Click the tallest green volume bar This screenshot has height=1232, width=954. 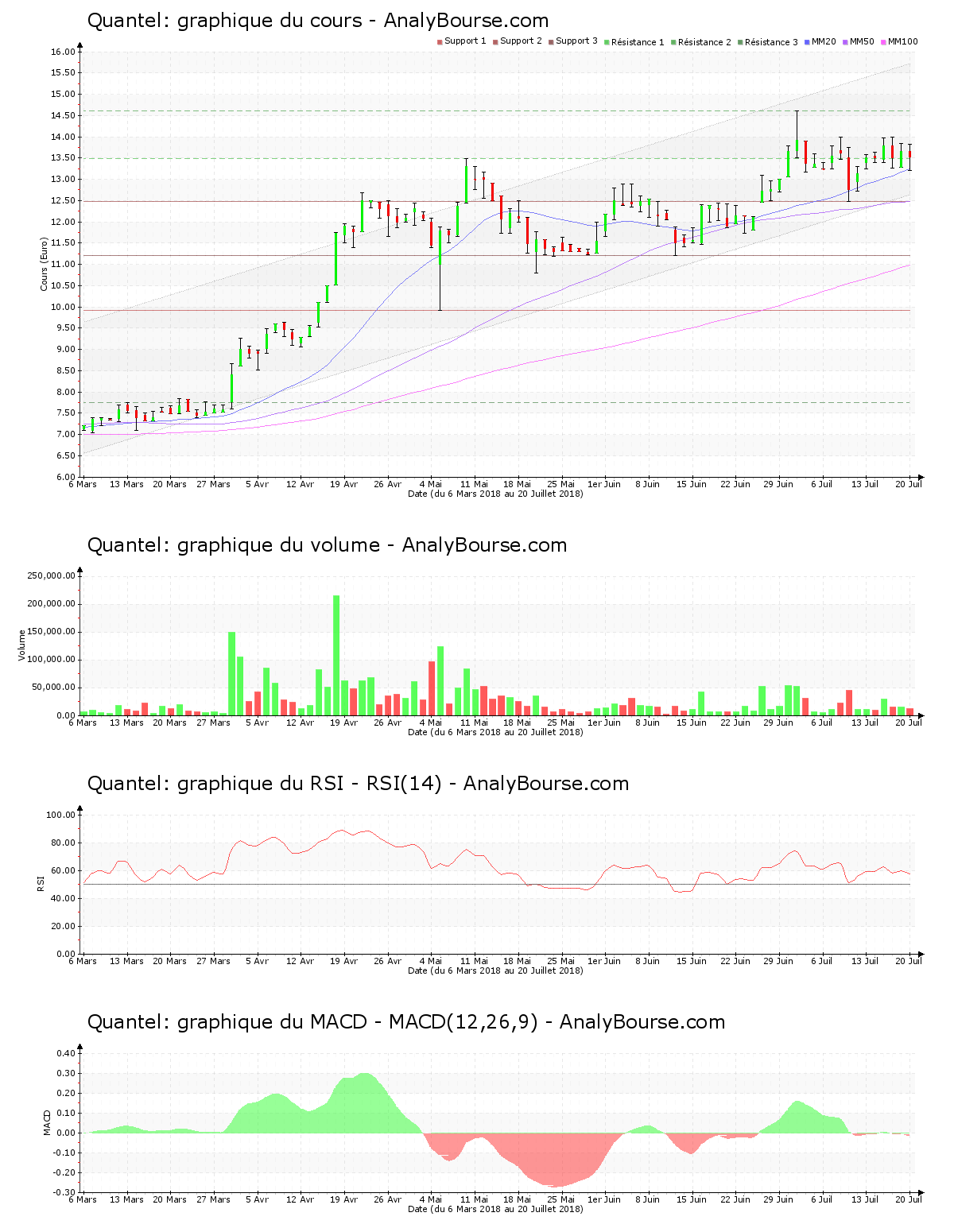pos(336,655)
